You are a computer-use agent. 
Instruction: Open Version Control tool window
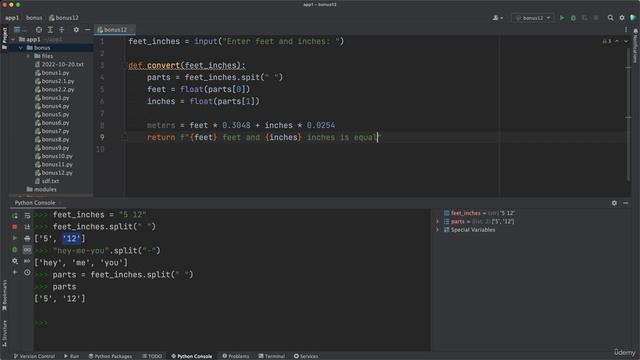34,356
